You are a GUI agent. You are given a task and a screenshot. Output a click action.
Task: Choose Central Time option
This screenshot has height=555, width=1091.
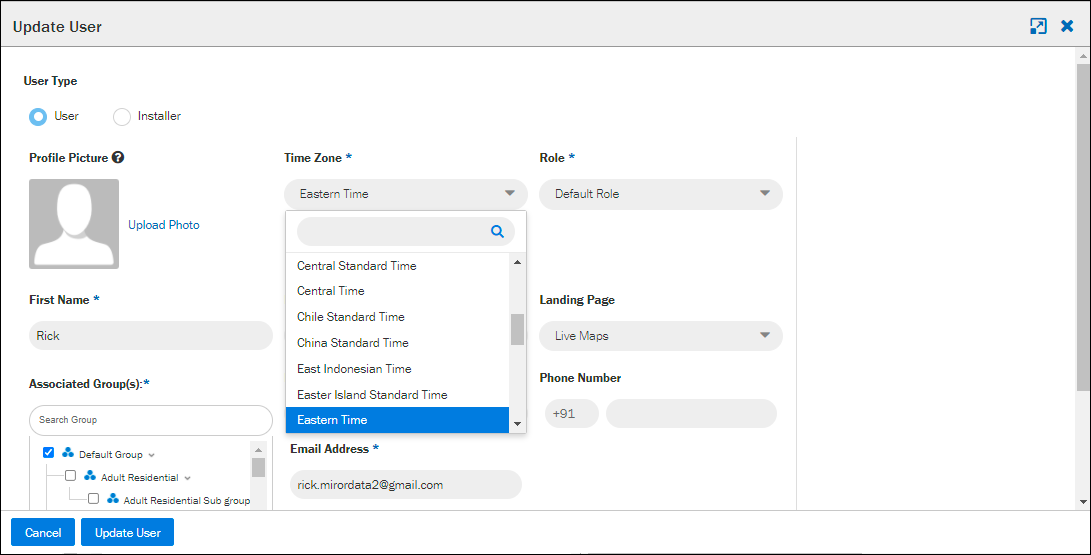[397, 291]
